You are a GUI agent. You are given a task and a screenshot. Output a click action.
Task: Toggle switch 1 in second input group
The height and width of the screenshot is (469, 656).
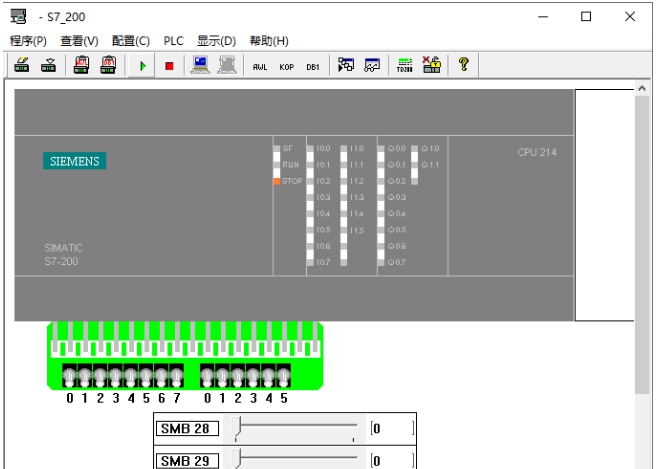(222, 376)
